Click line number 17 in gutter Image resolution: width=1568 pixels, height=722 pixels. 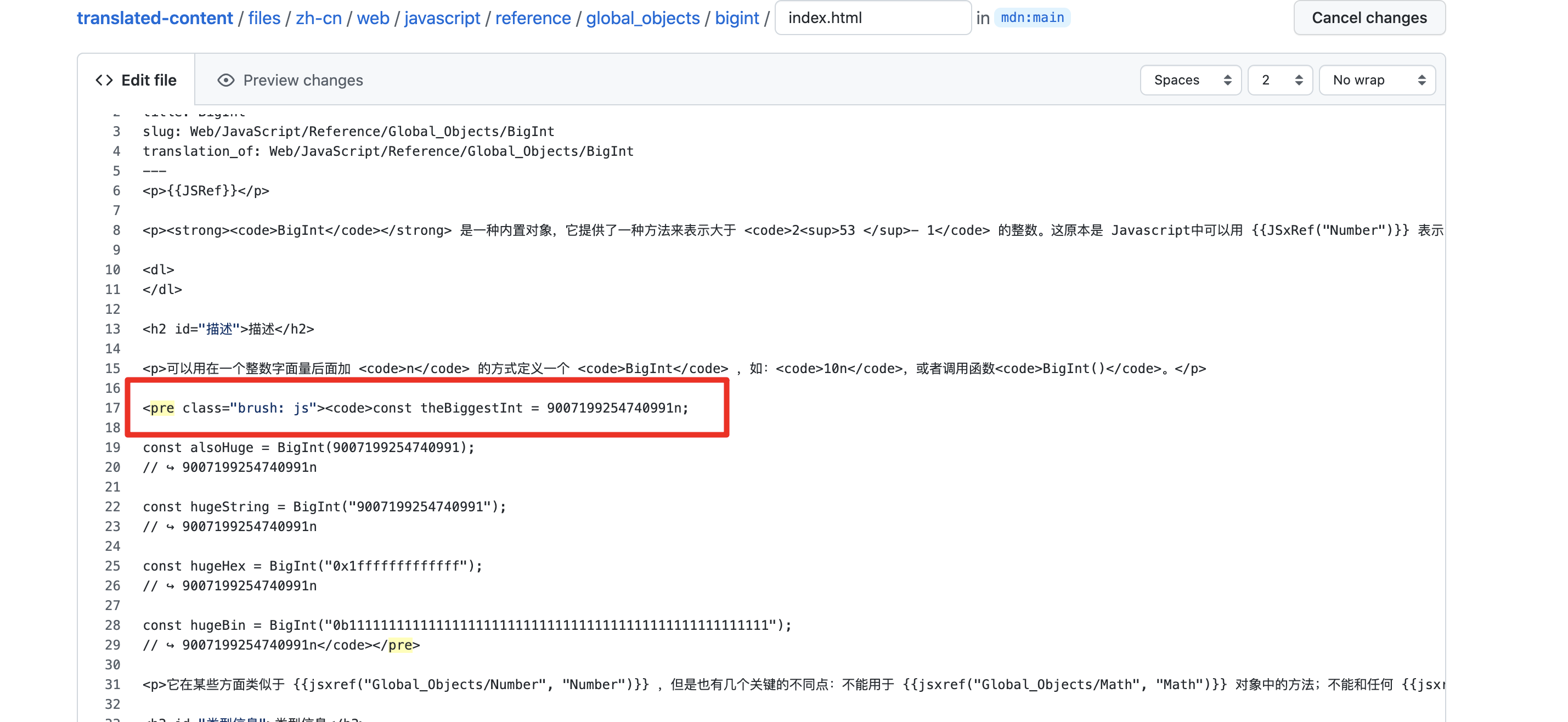click(x=112, y=408)
